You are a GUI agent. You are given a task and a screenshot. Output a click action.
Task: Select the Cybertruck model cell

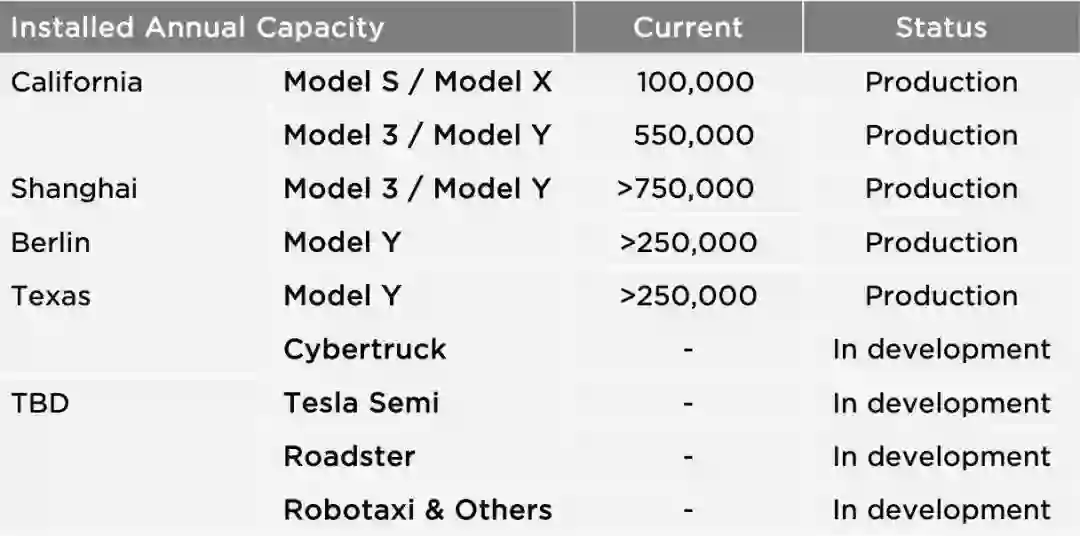(365, 349)
